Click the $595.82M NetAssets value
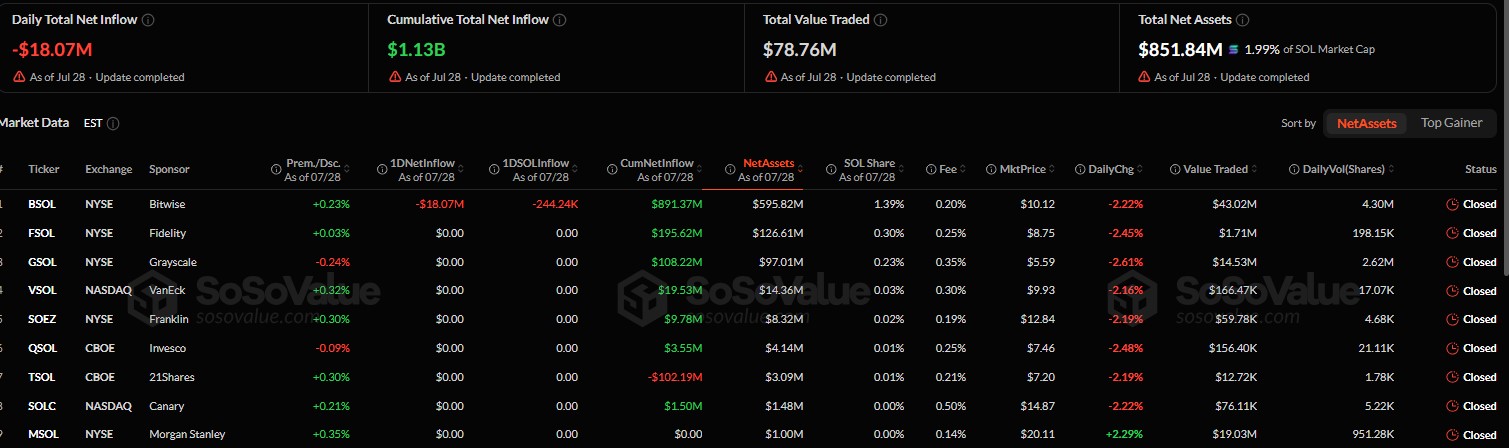The image size is (1509, 448). click(778, 204)
